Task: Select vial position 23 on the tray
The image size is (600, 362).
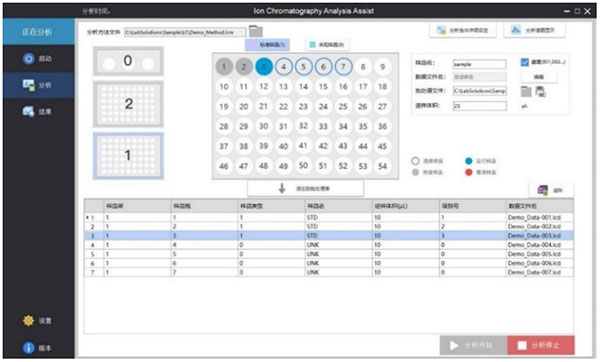Action: click(303, 106)
